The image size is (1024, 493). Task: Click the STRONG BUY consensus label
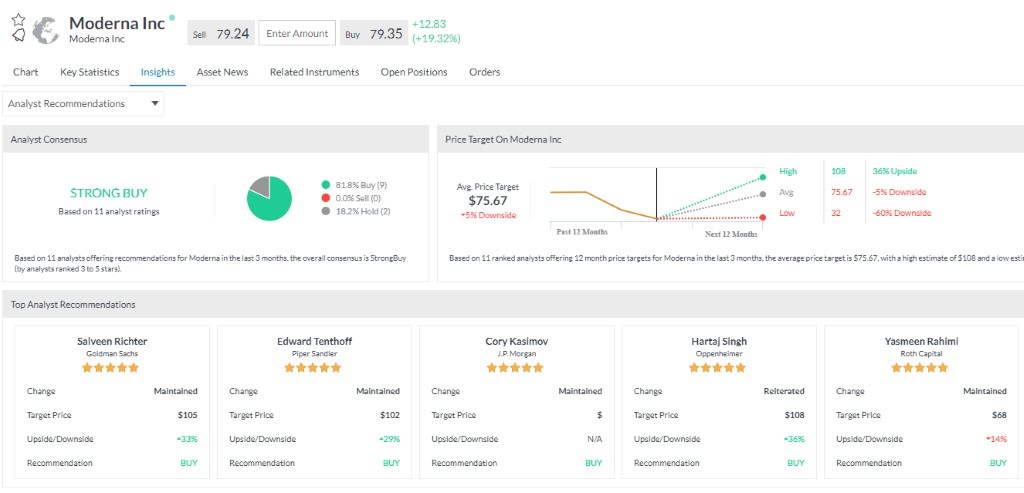coord(108,193)
